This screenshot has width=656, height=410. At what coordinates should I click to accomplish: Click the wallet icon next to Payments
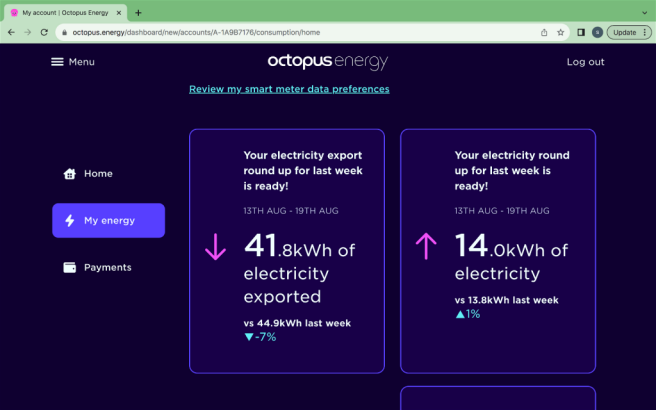point(69,267)
